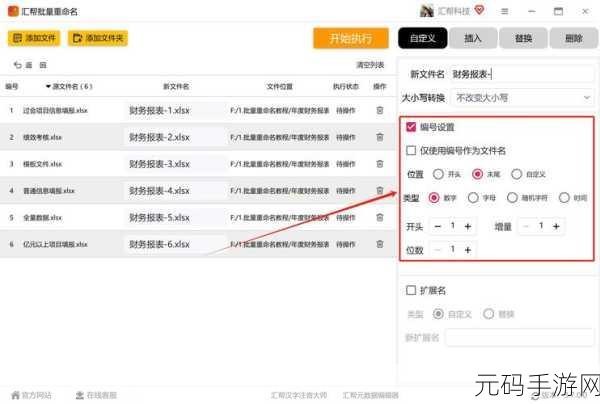Viewport: 600px width, 404px height.
Task: Open the 大小写转换 dropdown
Action: pos(522,98)
